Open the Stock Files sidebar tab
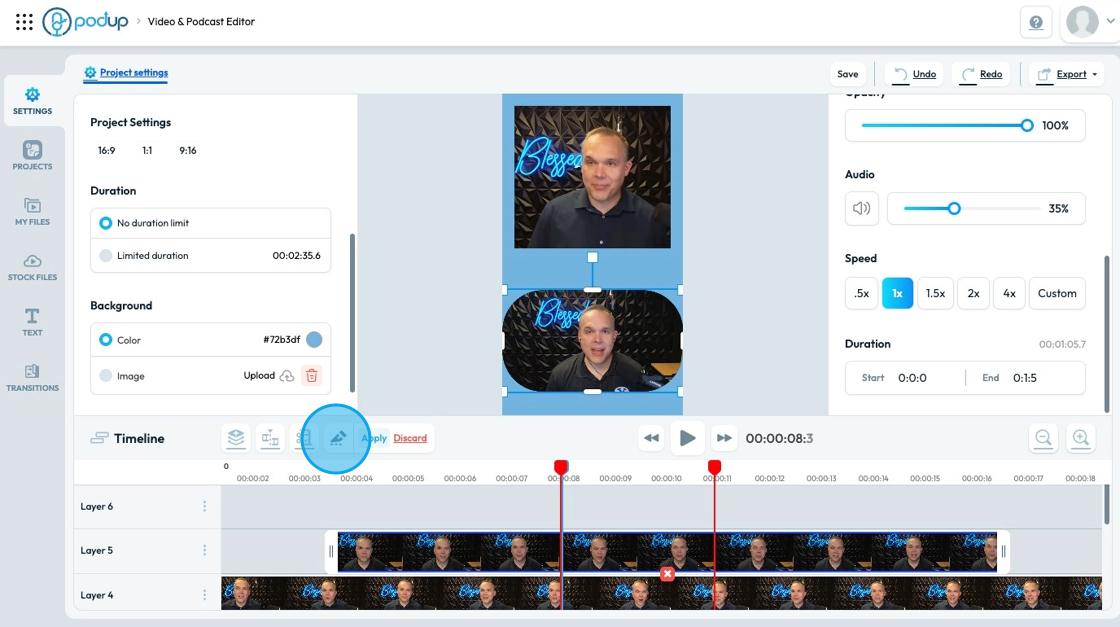Viewport: 1120px width, 627px height. [32, 266]
